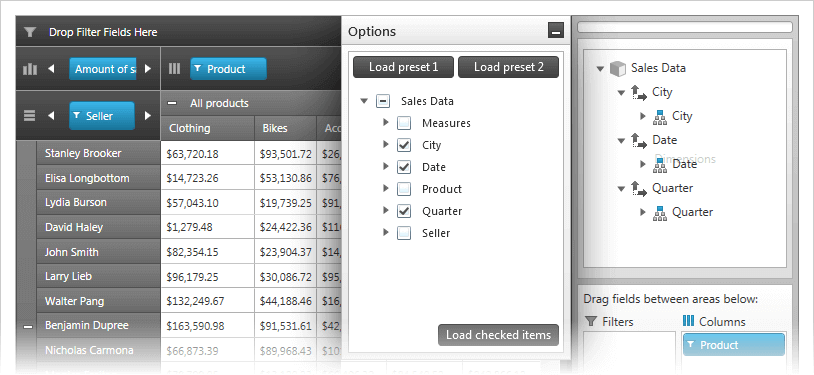Image resolution: width=814 pixels, height=375 pixels.
Task: Click the Columns icon in field areas
Action: coord(688,321)
